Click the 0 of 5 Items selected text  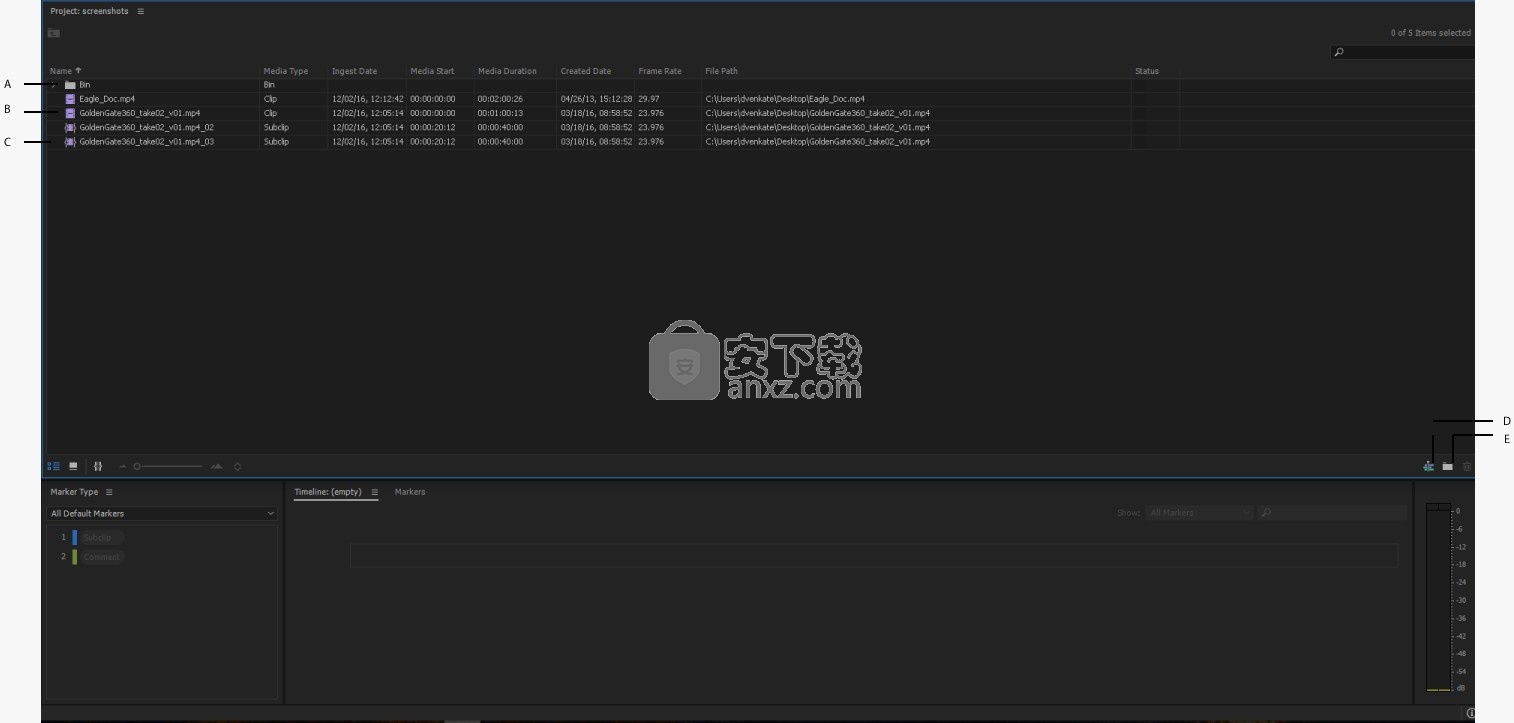click(x=1431, y=33)
